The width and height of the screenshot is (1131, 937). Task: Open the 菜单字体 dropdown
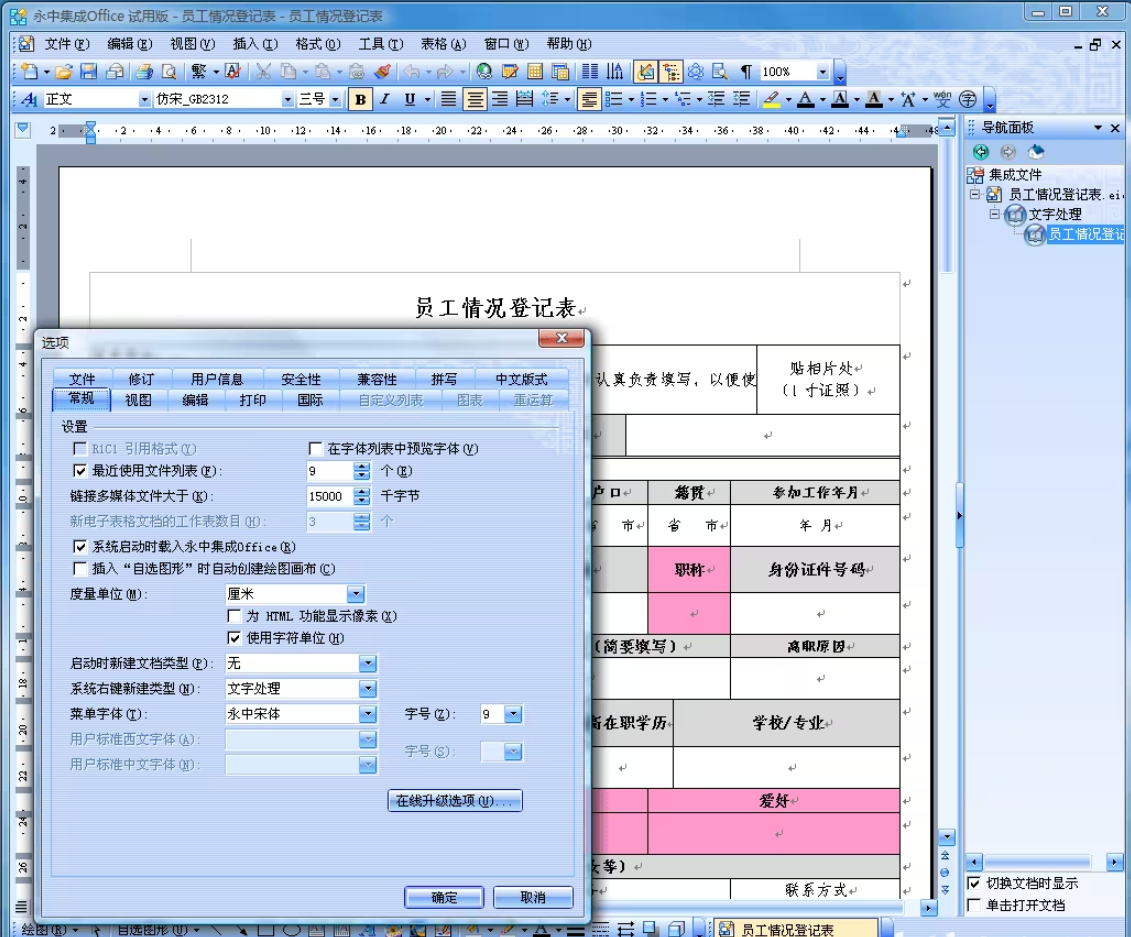(x=368, y=713)
